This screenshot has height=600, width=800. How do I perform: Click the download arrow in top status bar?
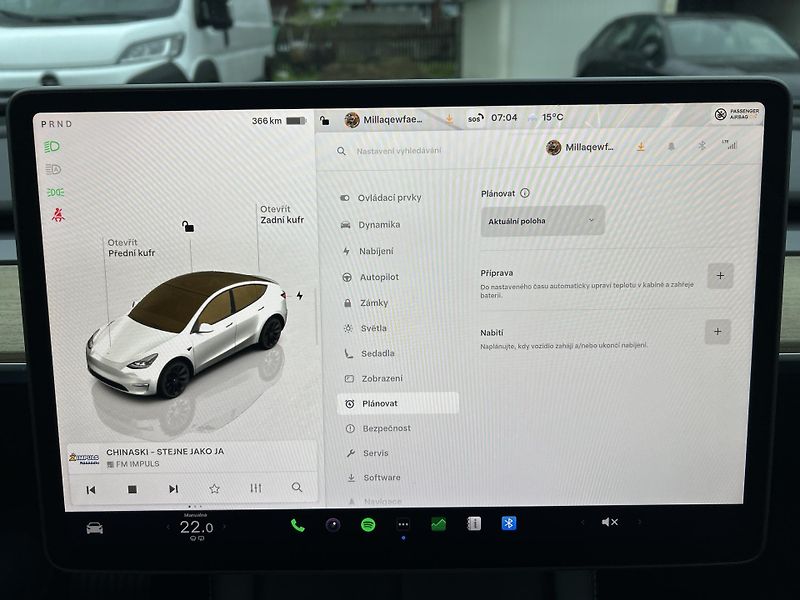449,119
